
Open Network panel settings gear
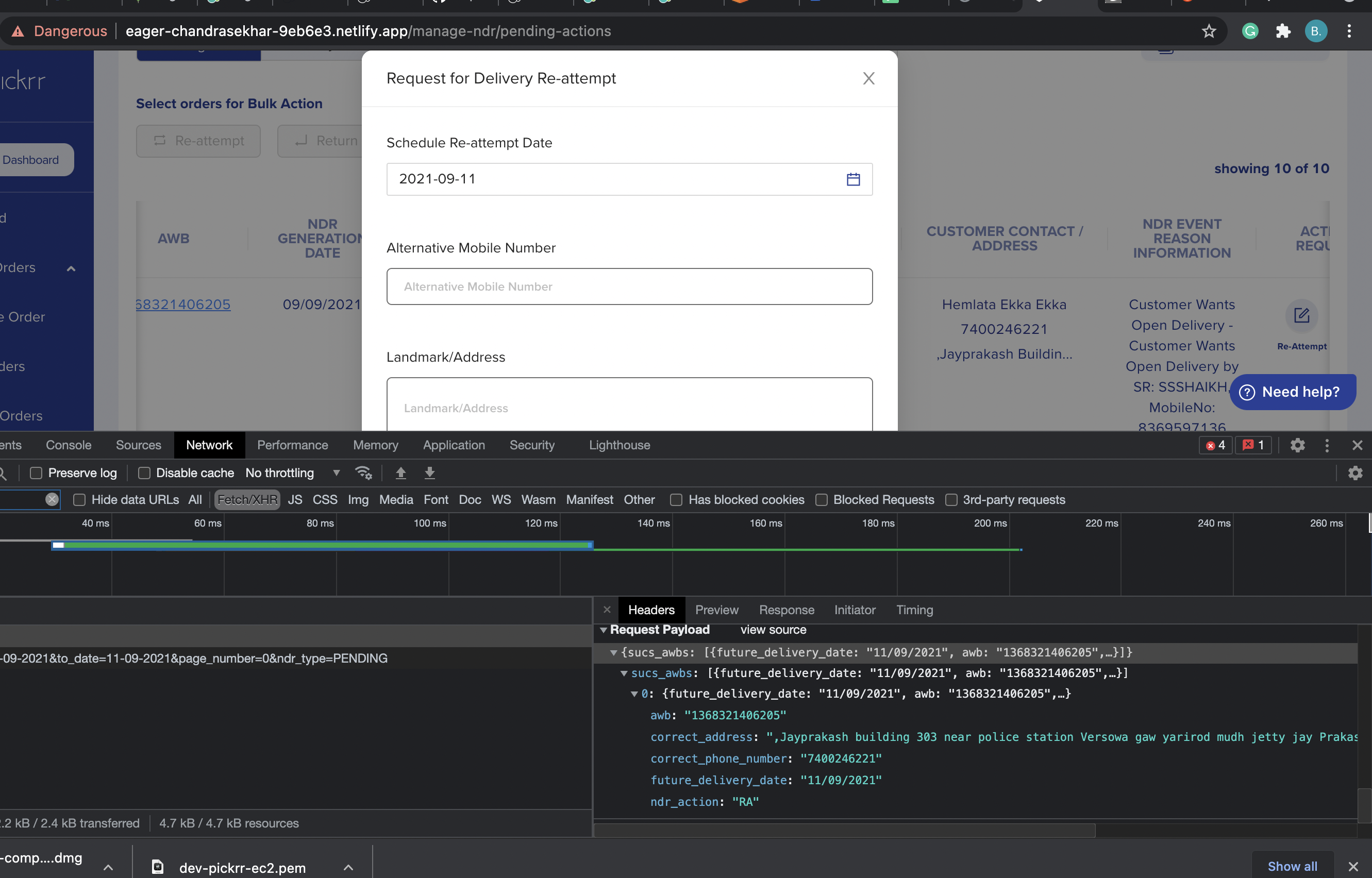click(x=1356, y=472)
